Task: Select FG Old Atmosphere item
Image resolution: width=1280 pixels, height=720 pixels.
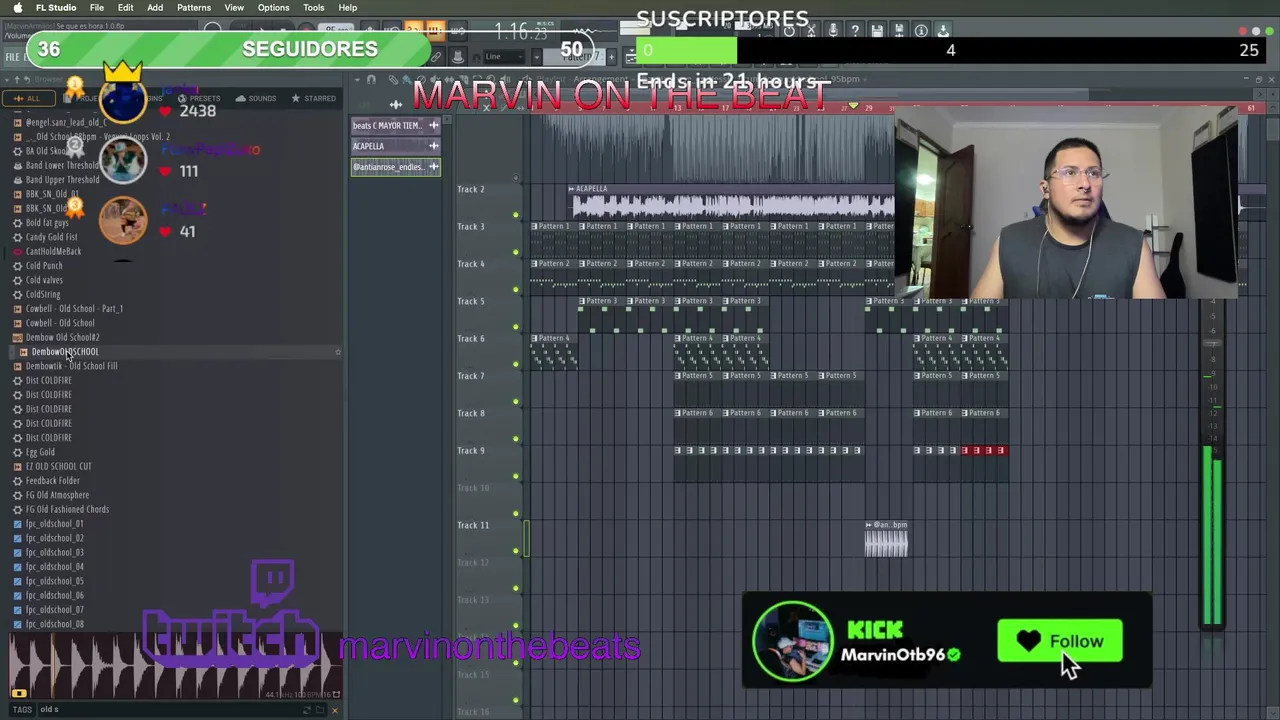Action: [x=57, y=495]
